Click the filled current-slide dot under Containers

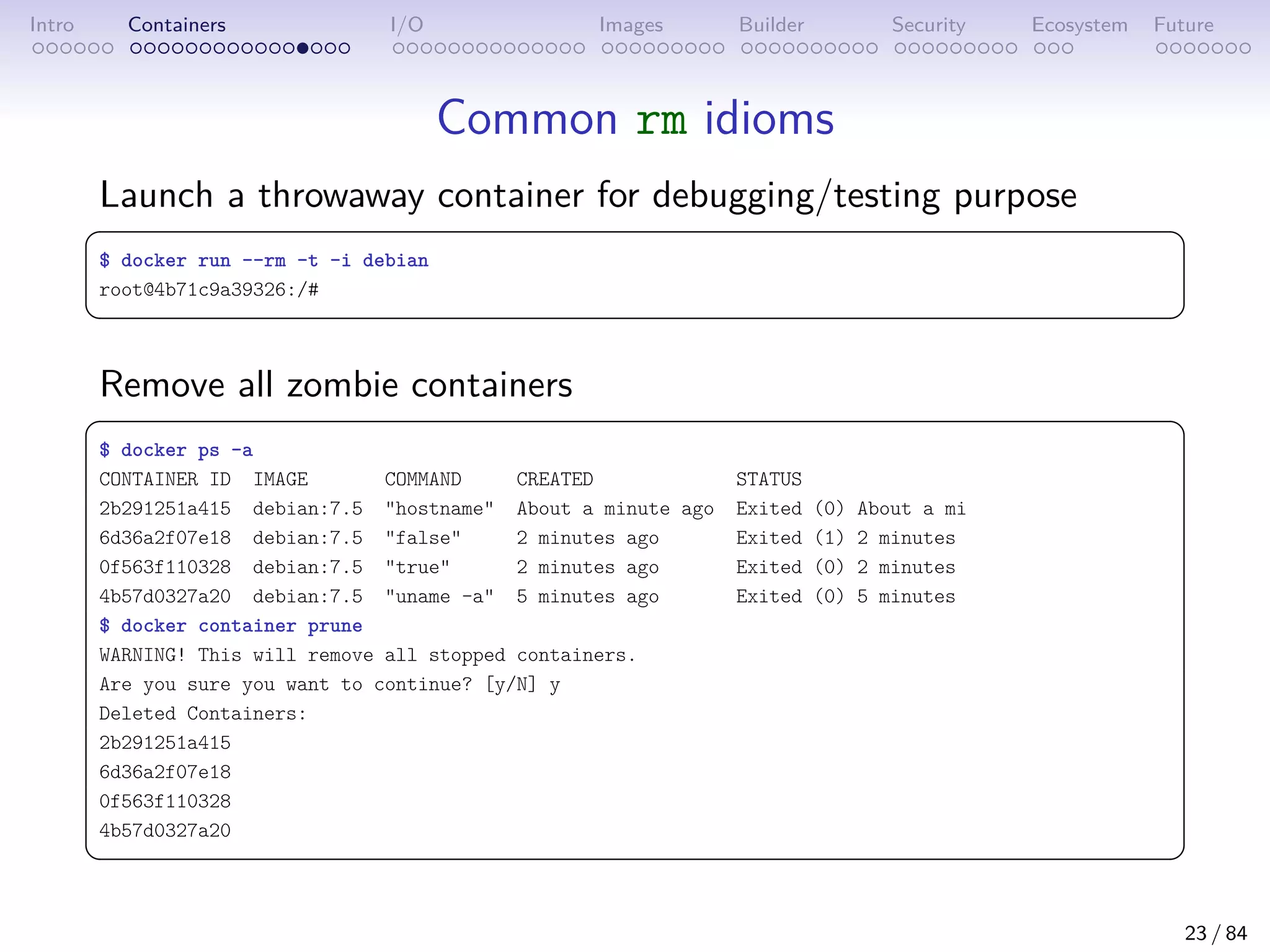[303, 48]
